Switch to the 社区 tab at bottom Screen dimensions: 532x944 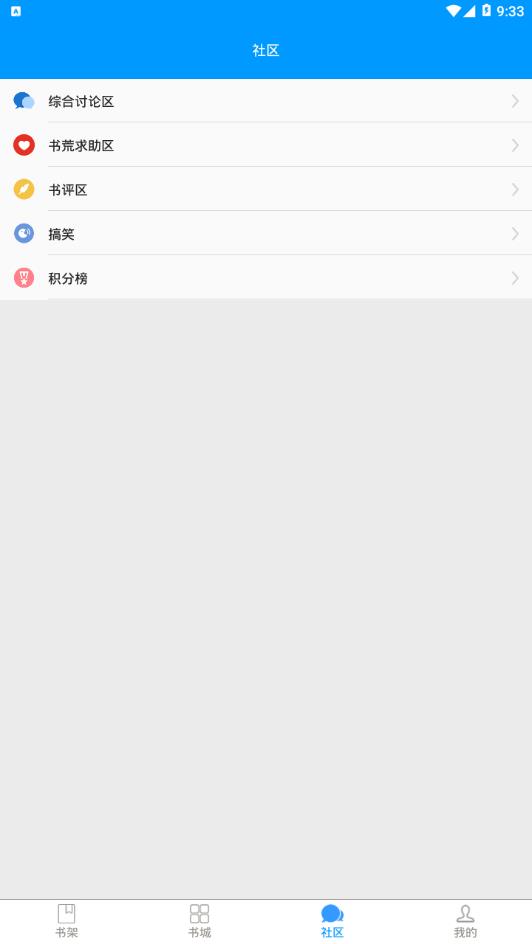coord(332,921)
